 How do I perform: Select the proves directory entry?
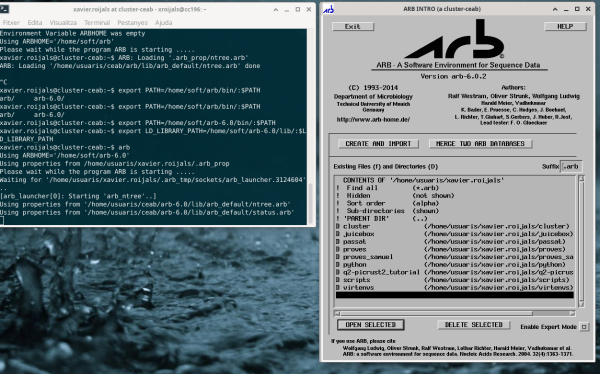[455, 249]
